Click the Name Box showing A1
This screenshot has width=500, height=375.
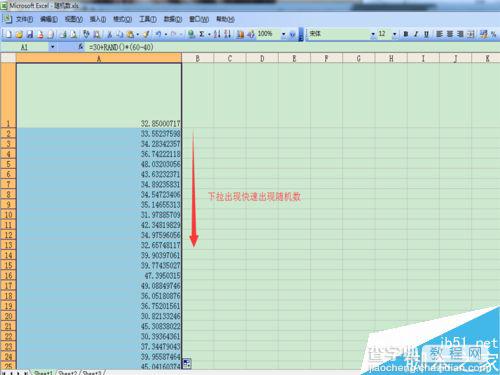25,47
